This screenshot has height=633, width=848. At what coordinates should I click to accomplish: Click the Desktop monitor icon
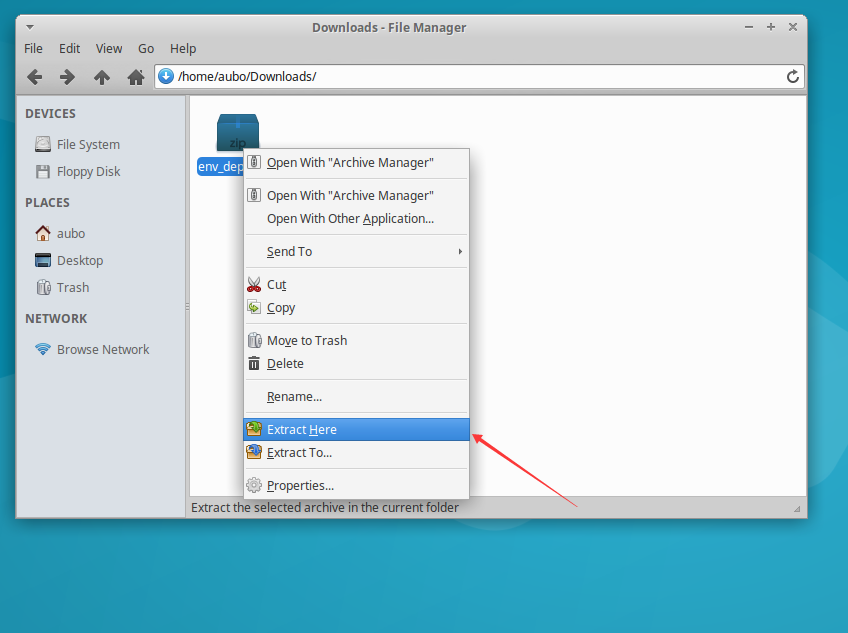43,260
